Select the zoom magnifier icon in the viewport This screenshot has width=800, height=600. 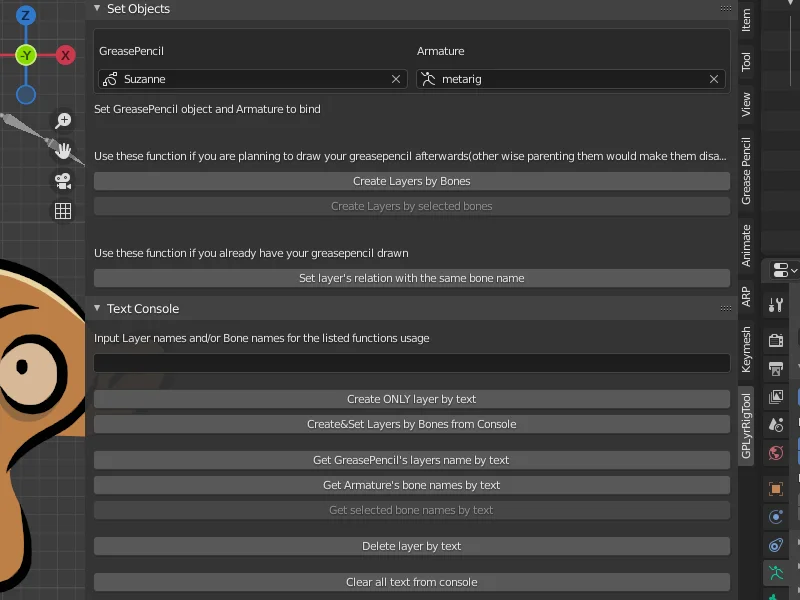pyautogui.click(x=62, y=118)
